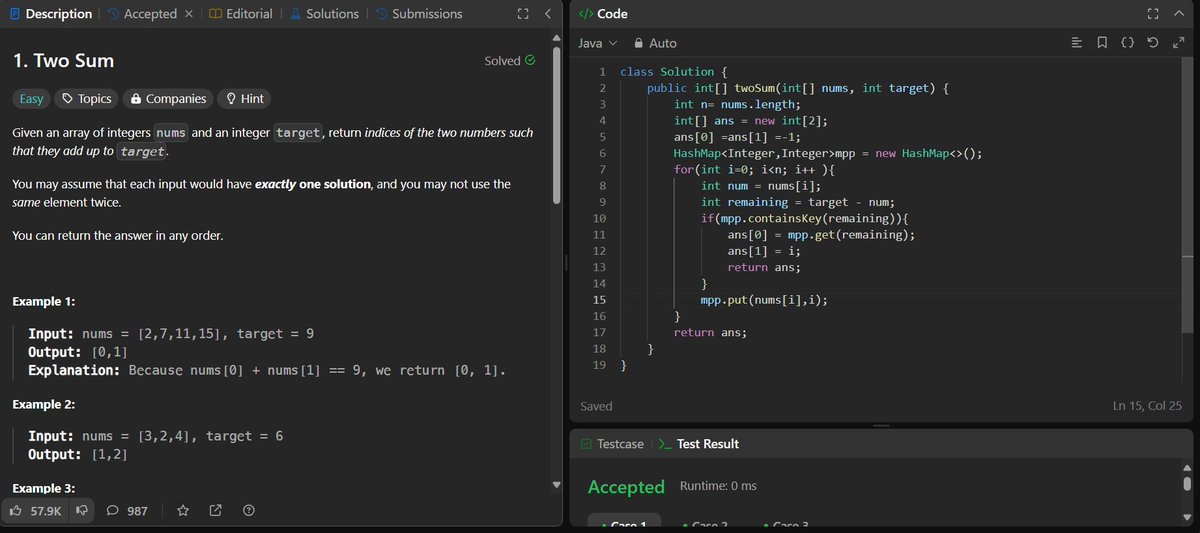Click the 'Runtime: 0 ms' text
This screenshot has width=1200, height=533.
[x=718, y=486]
